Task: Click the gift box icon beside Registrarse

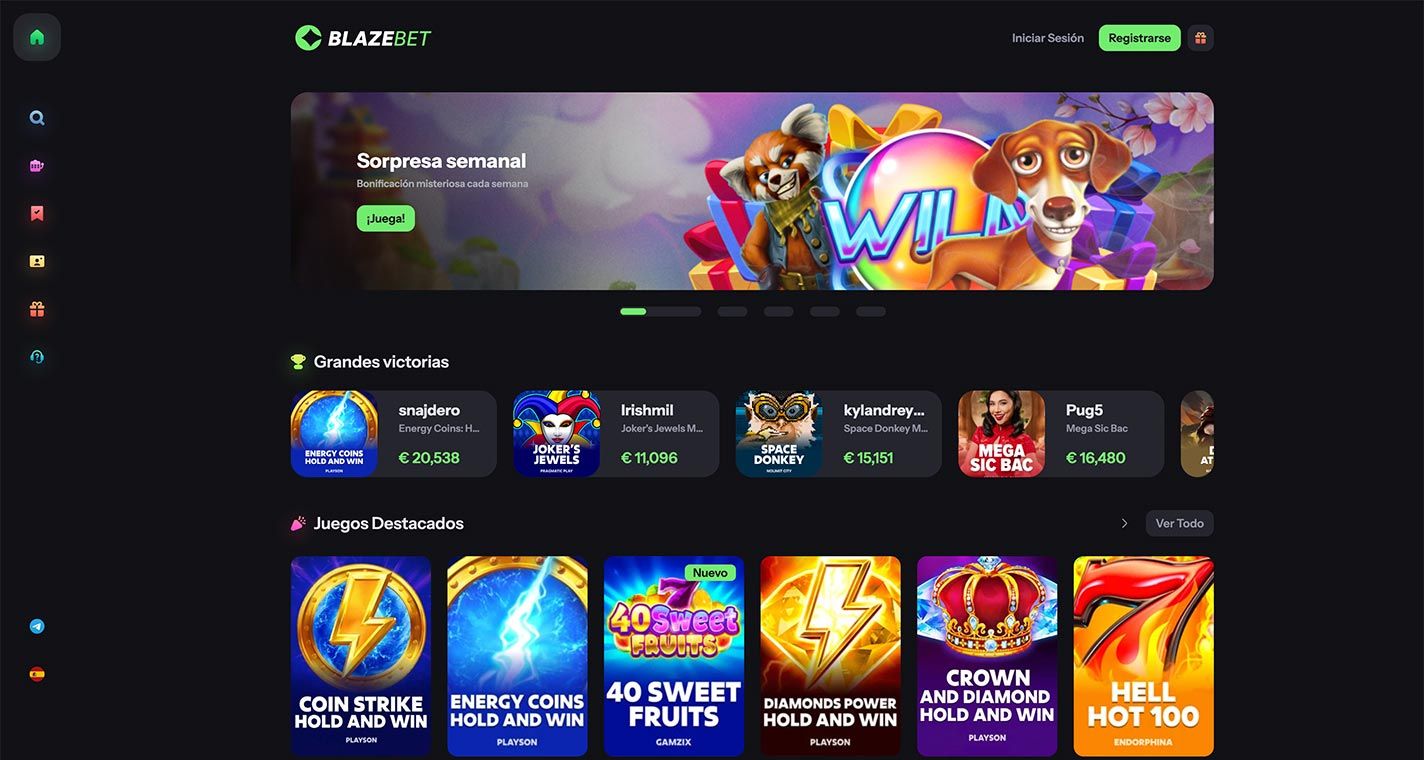Action: 1200,38
